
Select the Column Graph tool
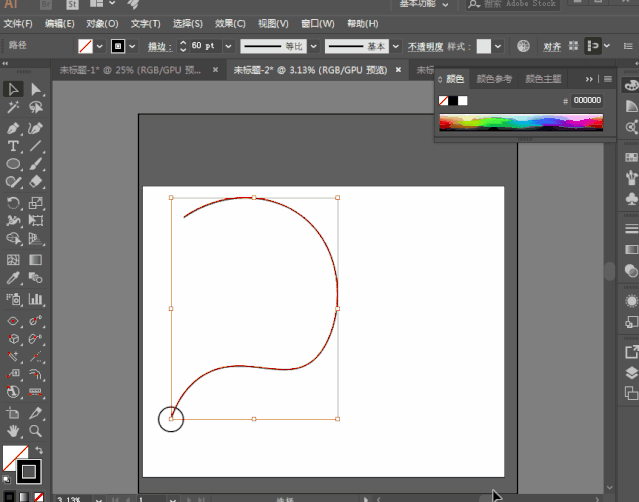pyautogui.click(x=36, y=299)
